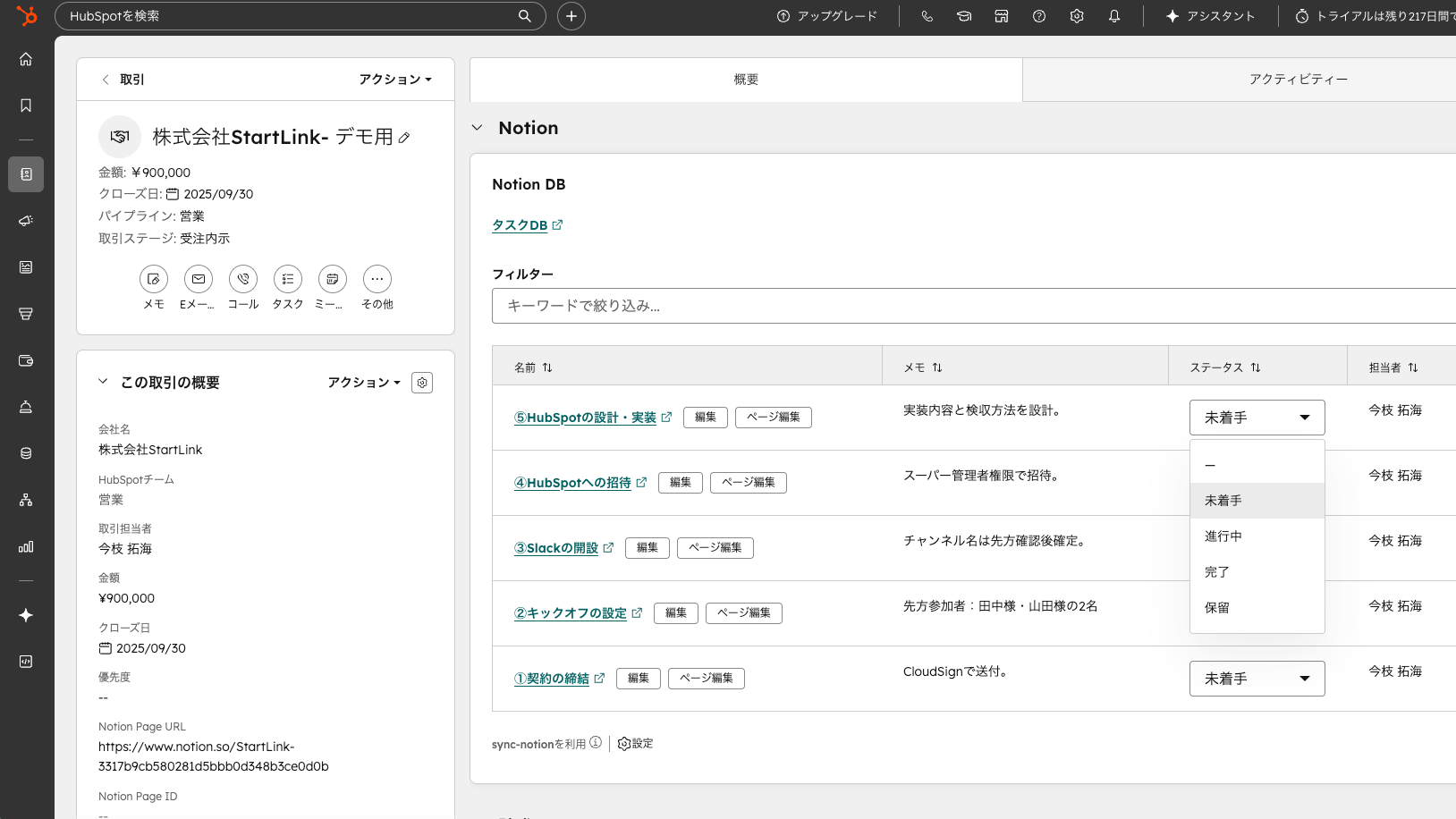Open the 設定 button below the table

point(636,744)
